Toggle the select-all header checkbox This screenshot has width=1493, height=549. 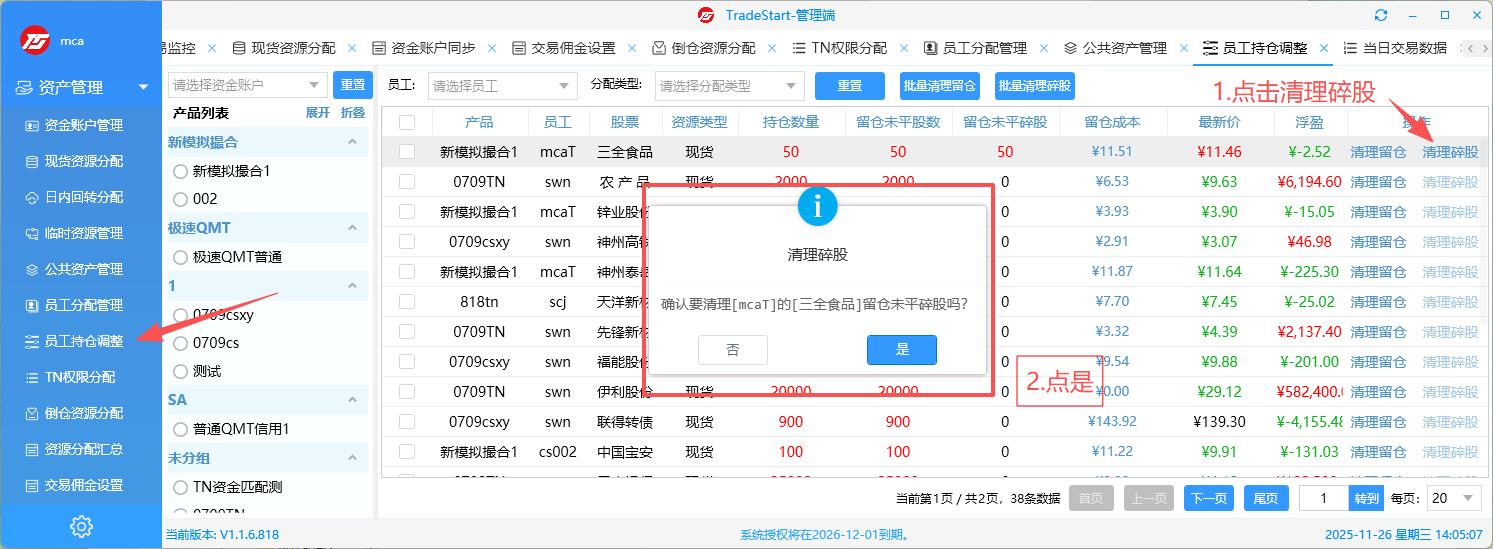click(407, 122)
